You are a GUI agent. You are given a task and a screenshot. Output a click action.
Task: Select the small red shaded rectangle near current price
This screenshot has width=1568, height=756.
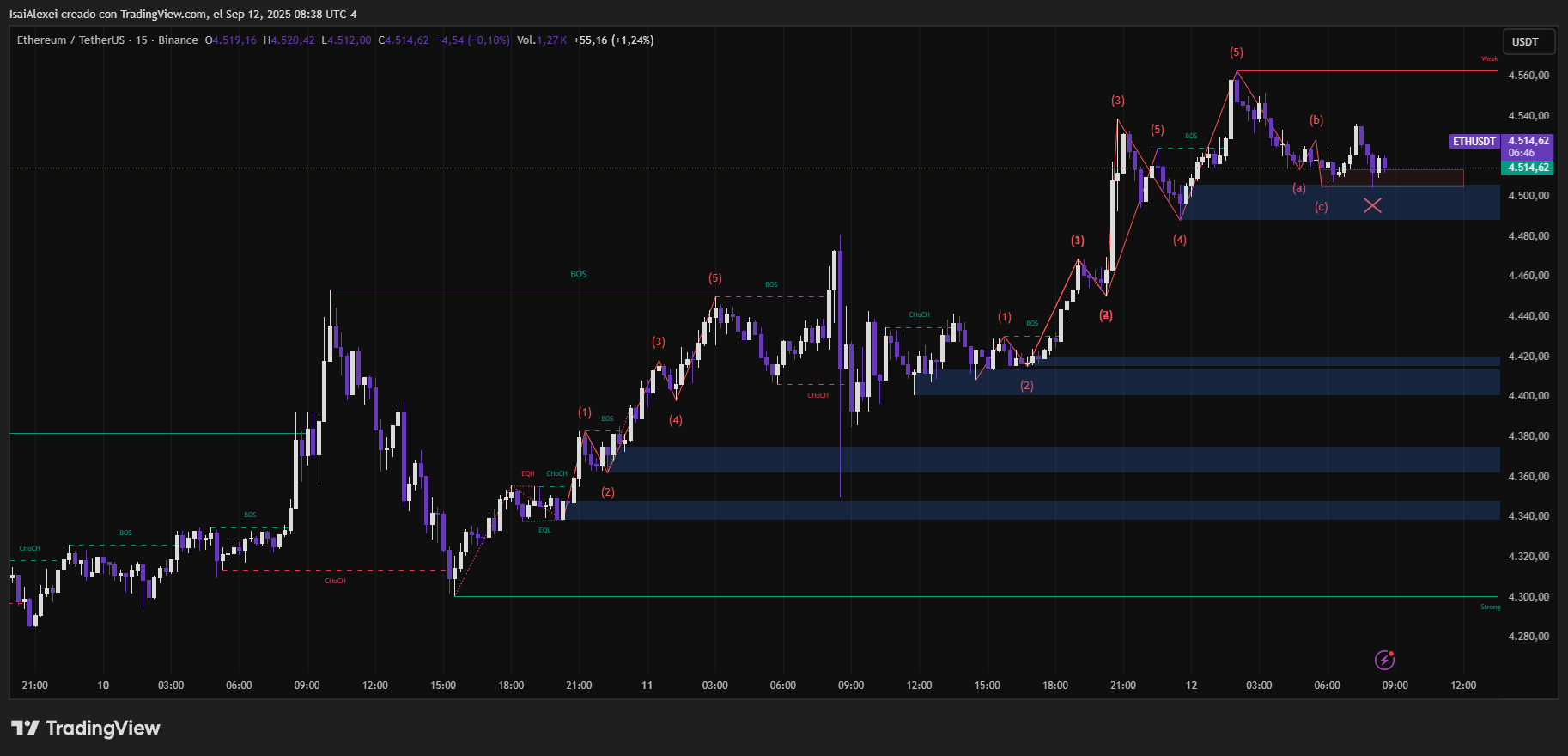(x=1417, y=178)
